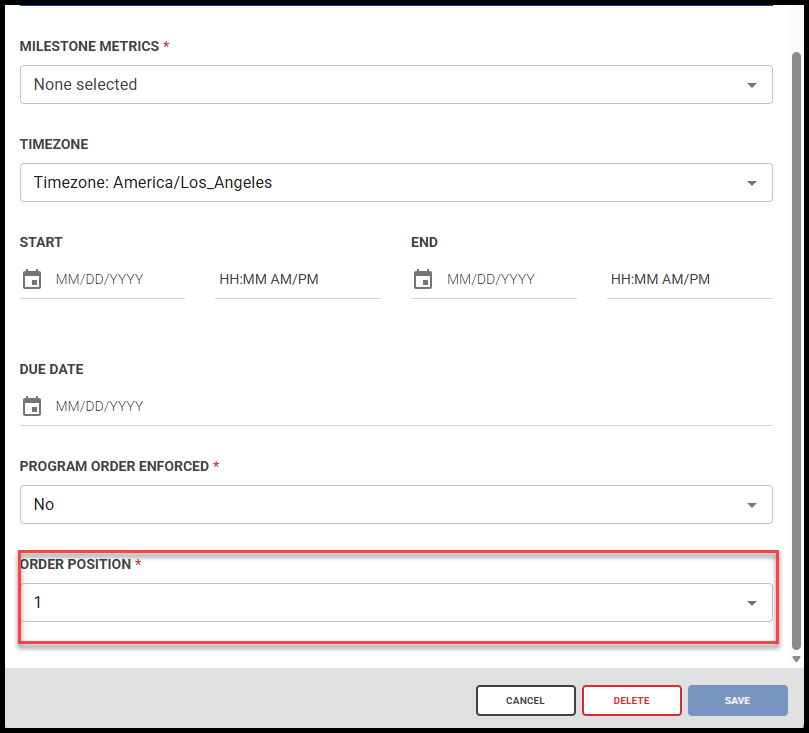Focus the End time HH:MM AM/PM field
Screen dimensions: 809x733
tap(688, 280)
